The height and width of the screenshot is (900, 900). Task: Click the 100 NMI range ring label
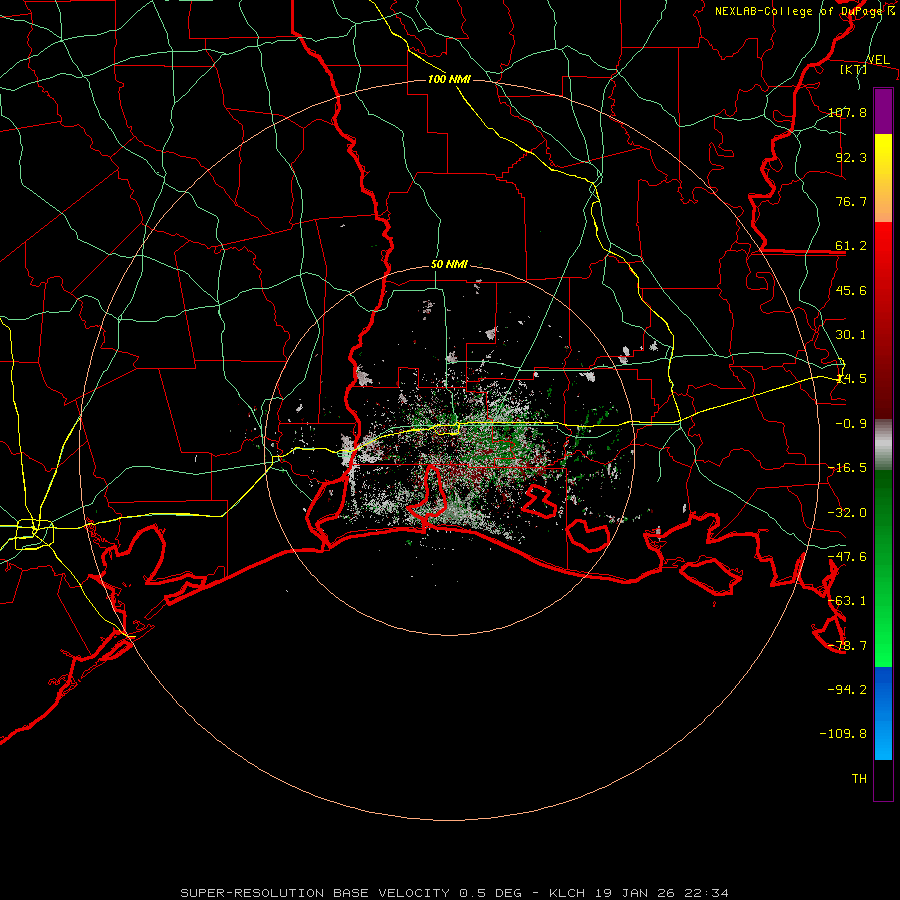click(449, 79)
